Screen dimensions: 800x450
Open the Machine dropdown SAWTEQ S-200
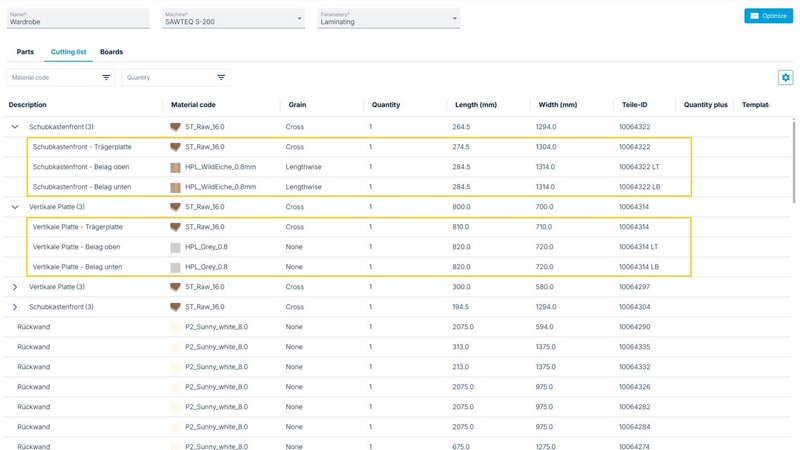point(231,18)
